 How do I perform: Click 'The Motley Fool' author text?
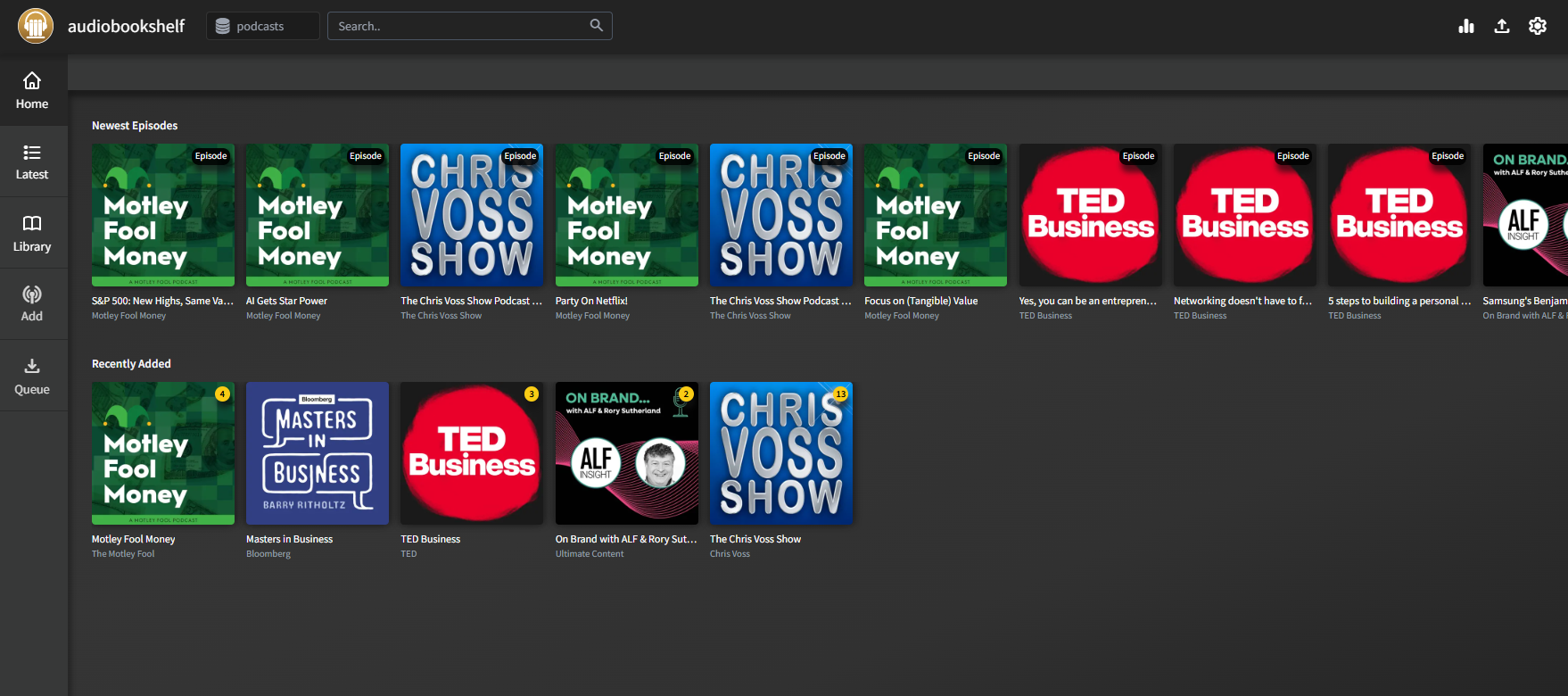point(123,554)
